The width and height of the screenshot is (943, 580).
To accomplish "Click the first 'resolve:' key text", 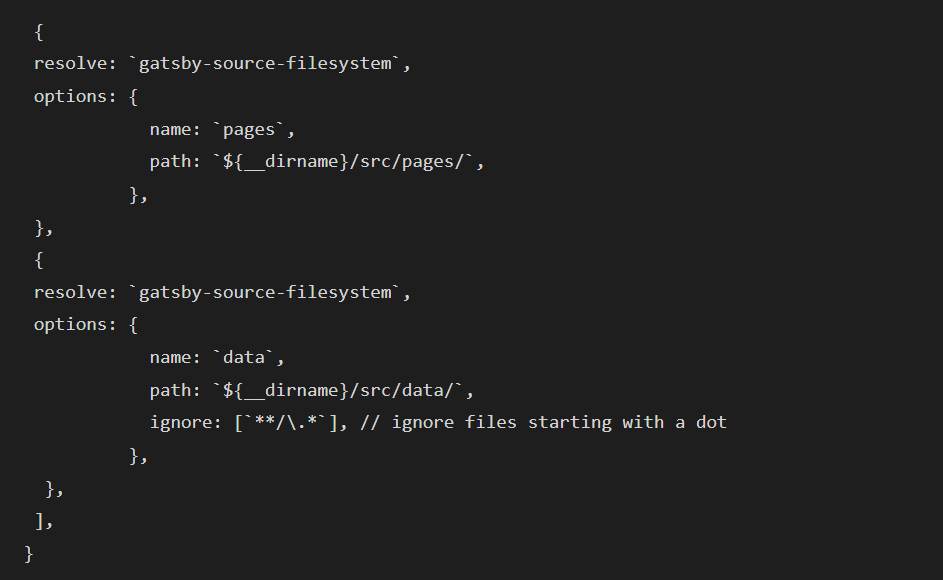I will tap(75, 63).
